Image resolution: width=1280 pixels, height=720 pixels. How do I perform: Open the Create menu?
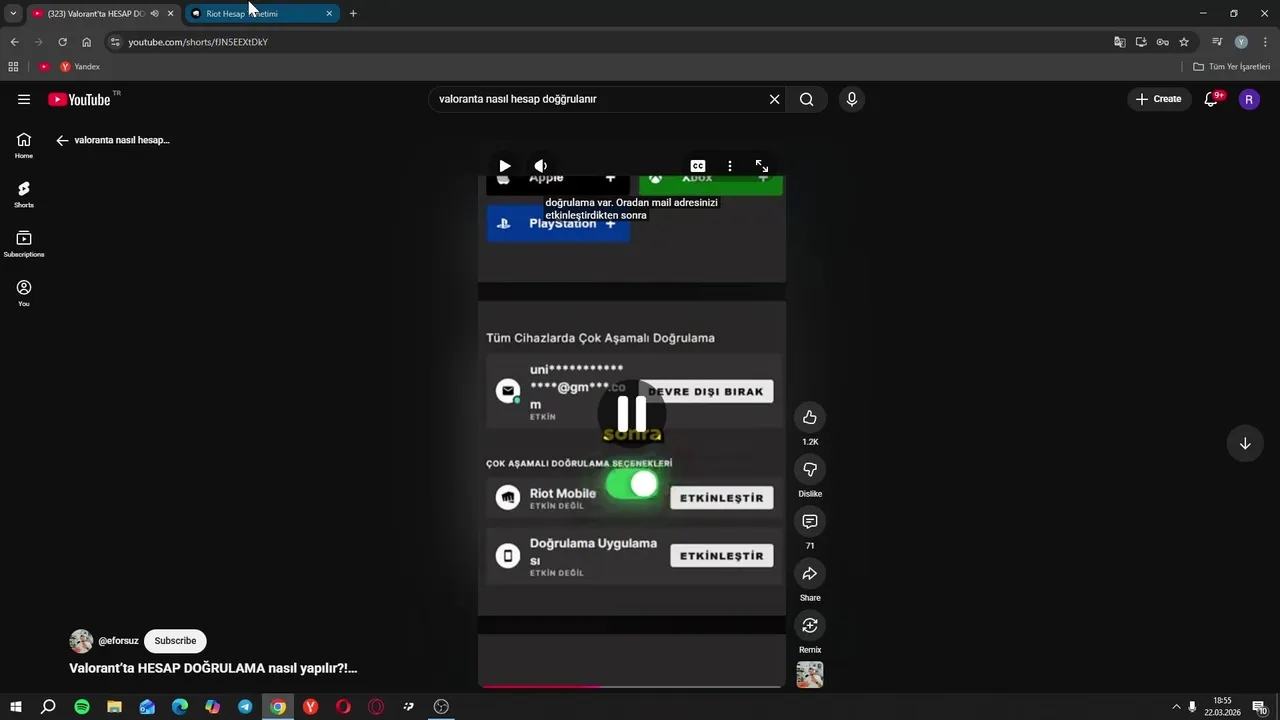pyautogui.click(x=1159, y=99)
